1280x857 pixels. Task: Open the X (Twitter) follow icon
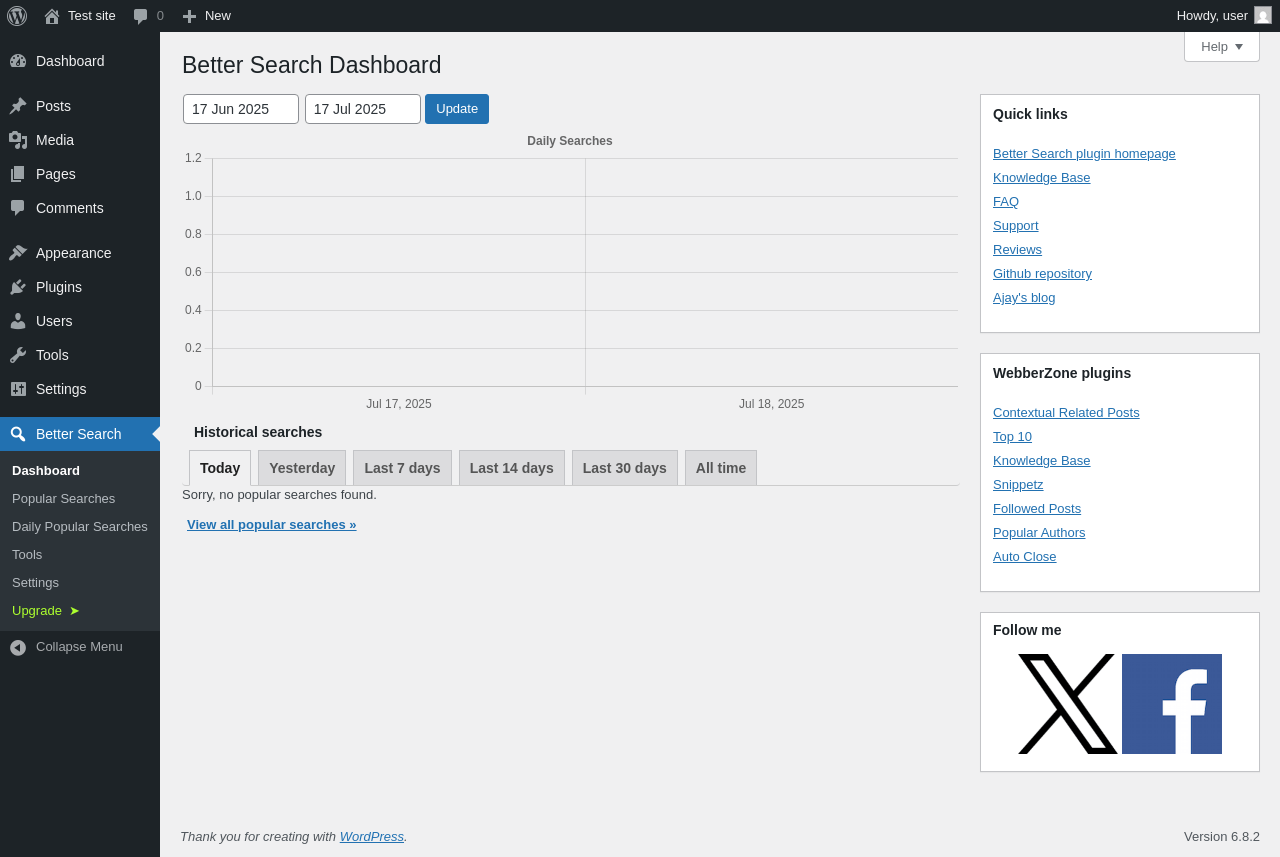pyautogui.click(x=1068, y=704)
